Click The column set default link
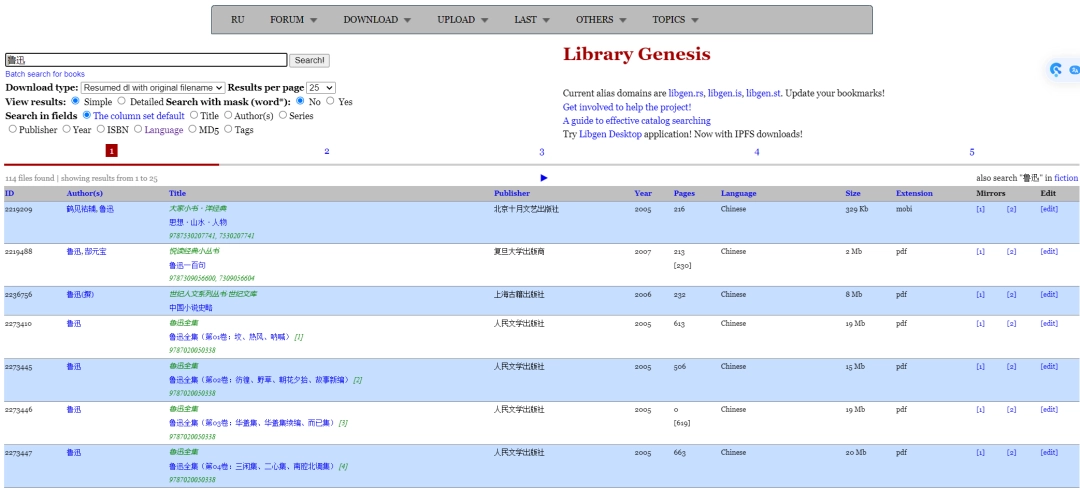The image size is (1080, 490). pos(139,116)
